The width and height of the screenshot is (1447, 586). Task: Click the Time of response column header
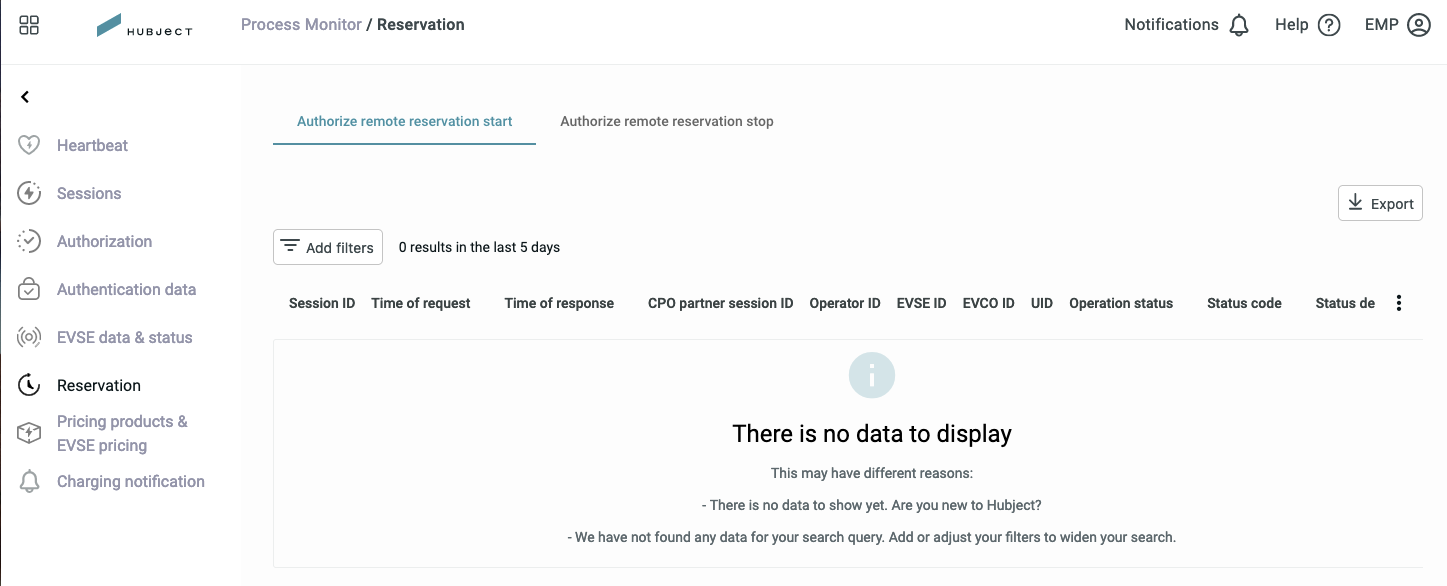pos(559,303)
